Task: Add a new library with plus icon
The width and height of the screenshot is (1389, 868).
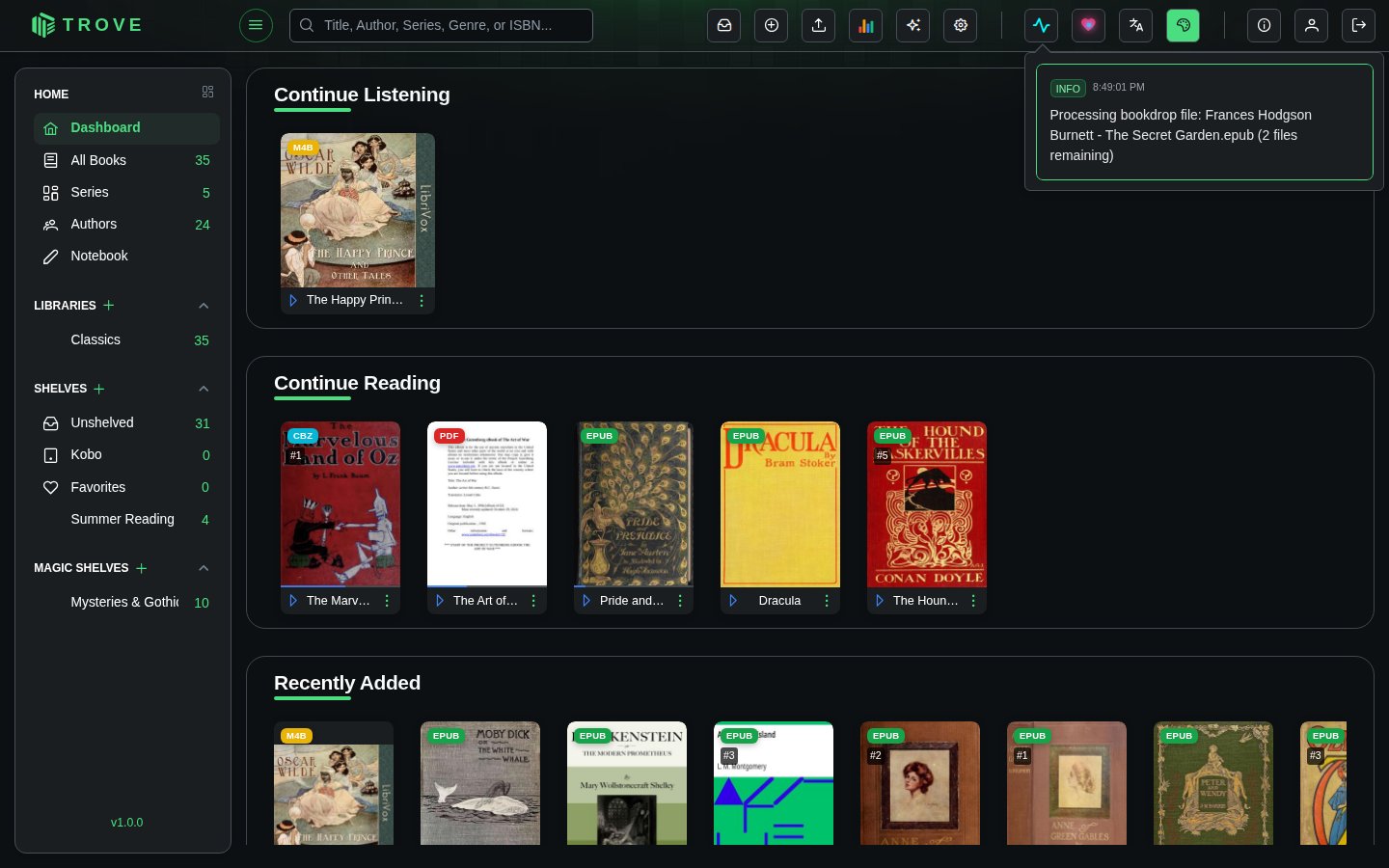Action: [x=109, y=305]
